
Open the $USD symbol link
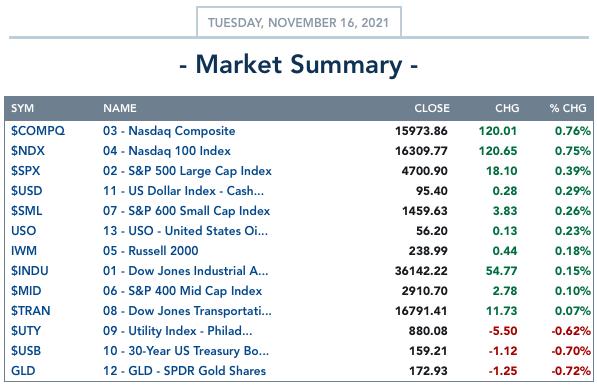26,191
